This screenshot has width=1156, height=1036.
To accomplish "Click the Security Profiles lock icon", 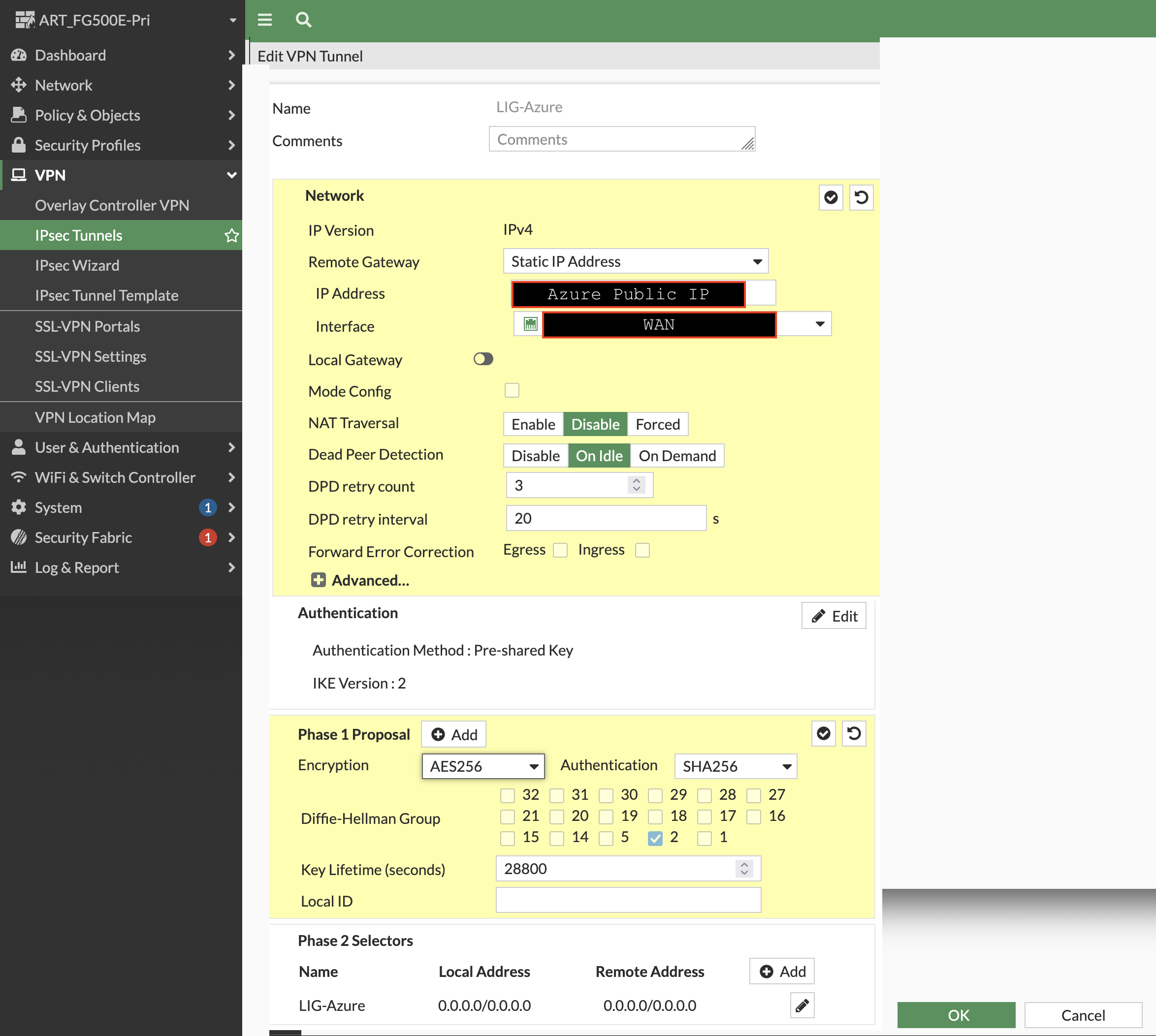I will 19,145.
